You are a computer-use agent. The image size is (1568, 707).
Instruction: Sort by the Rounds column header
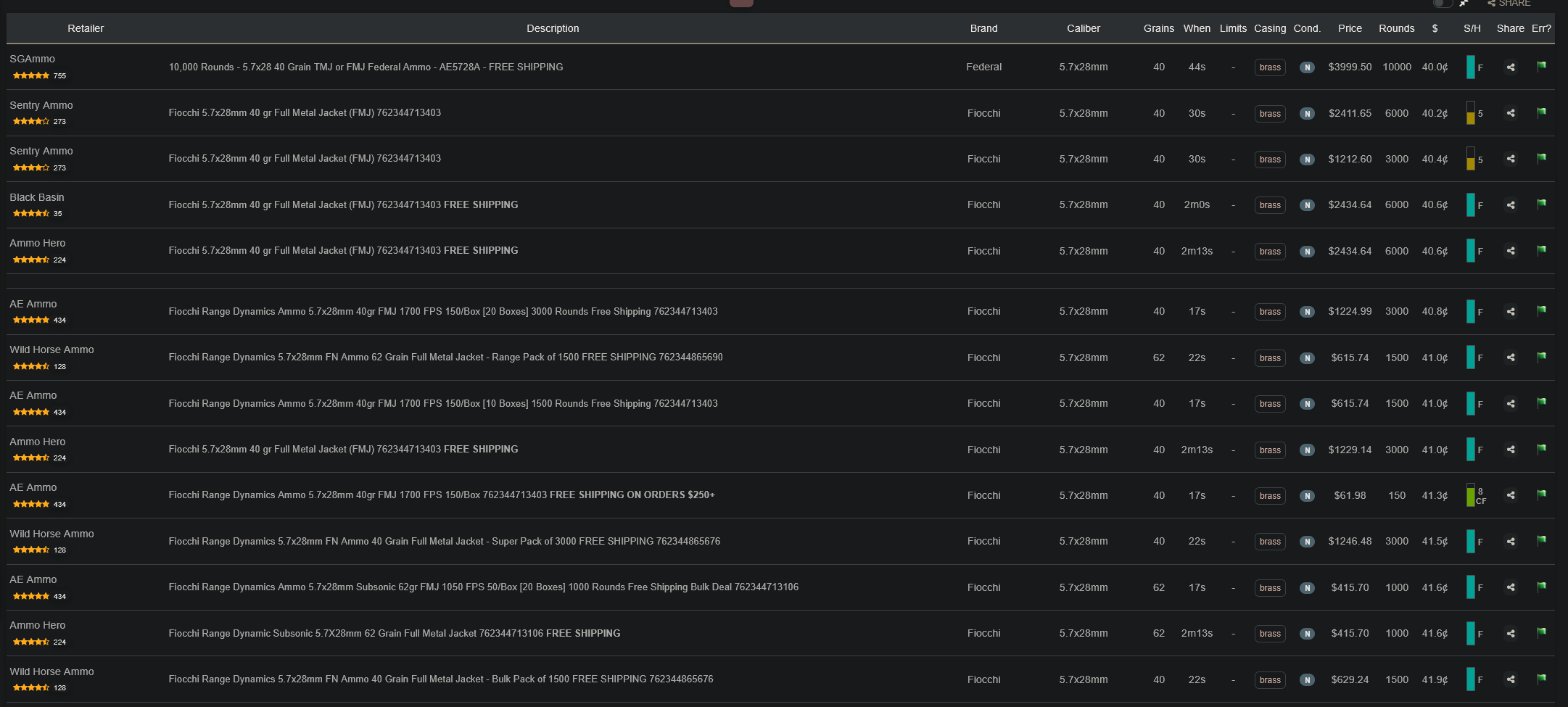pyautogui.click(x=1397, y=28)
